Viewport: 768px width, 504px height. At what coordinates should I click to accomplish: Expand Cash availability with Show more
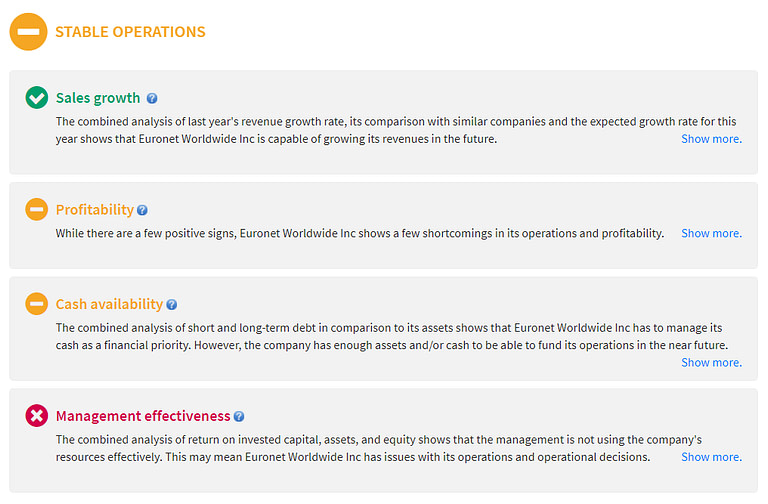point(711,362)
